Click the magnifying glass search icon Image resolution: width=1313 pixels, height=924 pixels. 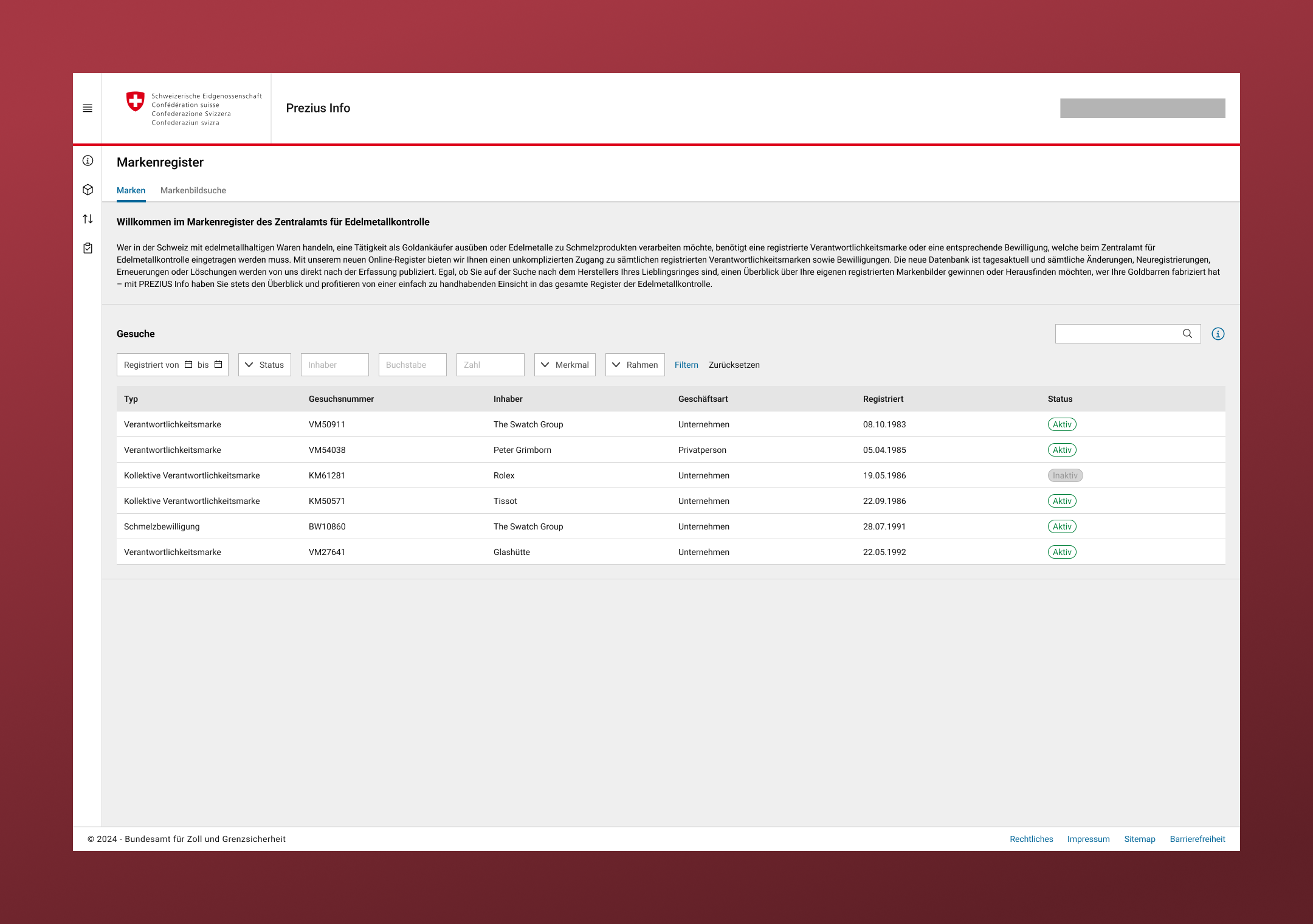point(1187,334)
